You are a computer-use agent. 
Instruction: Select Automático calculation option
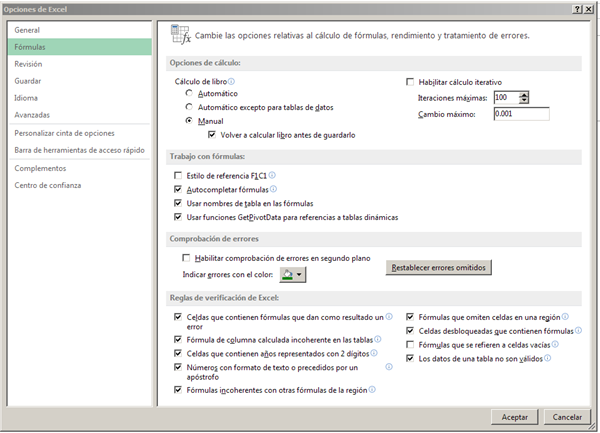tap(189, 93)
